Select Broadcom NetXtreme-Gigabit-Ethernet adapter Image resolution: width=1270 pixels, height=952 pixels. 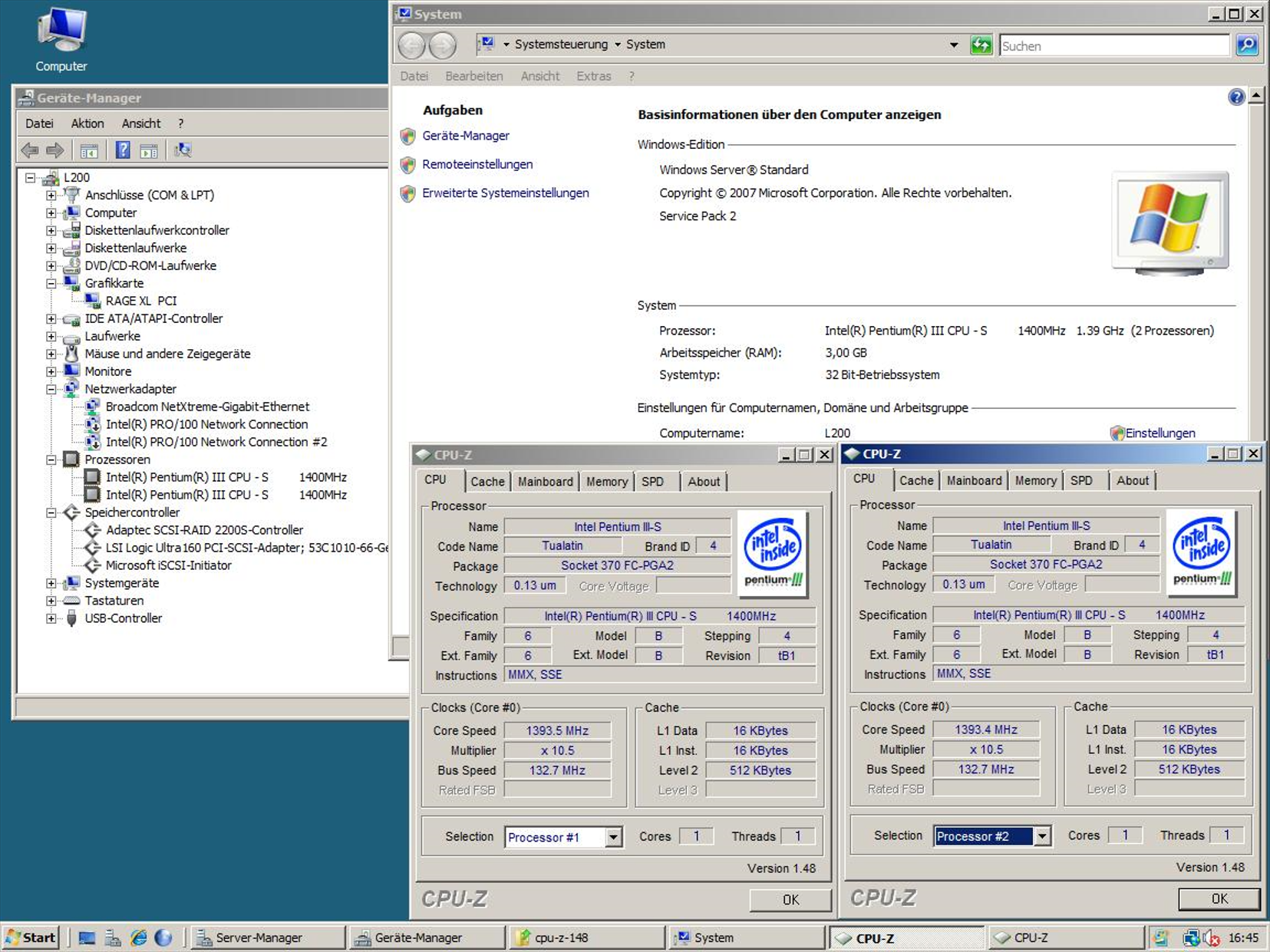(207, 407)
